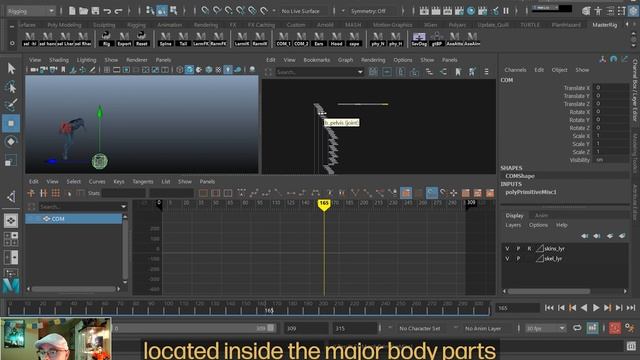
Task: Go to the end of playback range
Action: point(631,308)
